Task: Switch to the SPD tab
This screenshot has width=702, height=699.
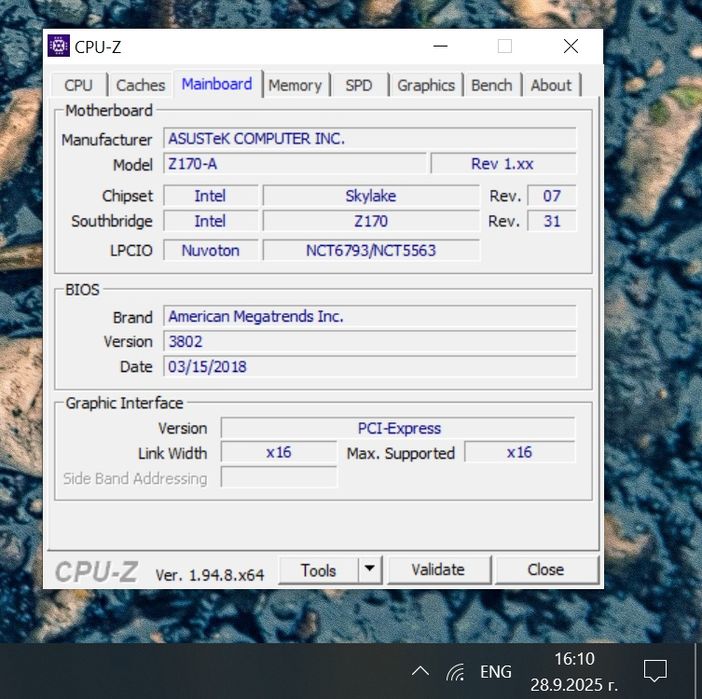Action: 359,85
